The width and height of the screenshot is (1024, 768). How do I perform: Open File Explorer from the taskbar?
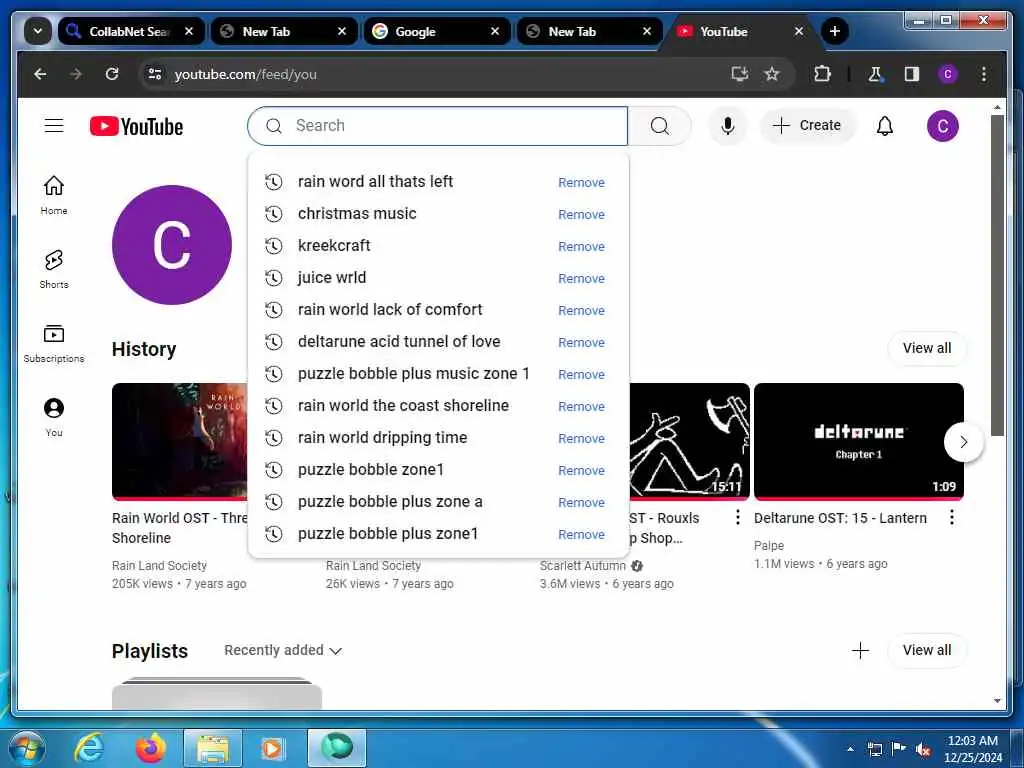pyautogui.click(x=213, y=748)
